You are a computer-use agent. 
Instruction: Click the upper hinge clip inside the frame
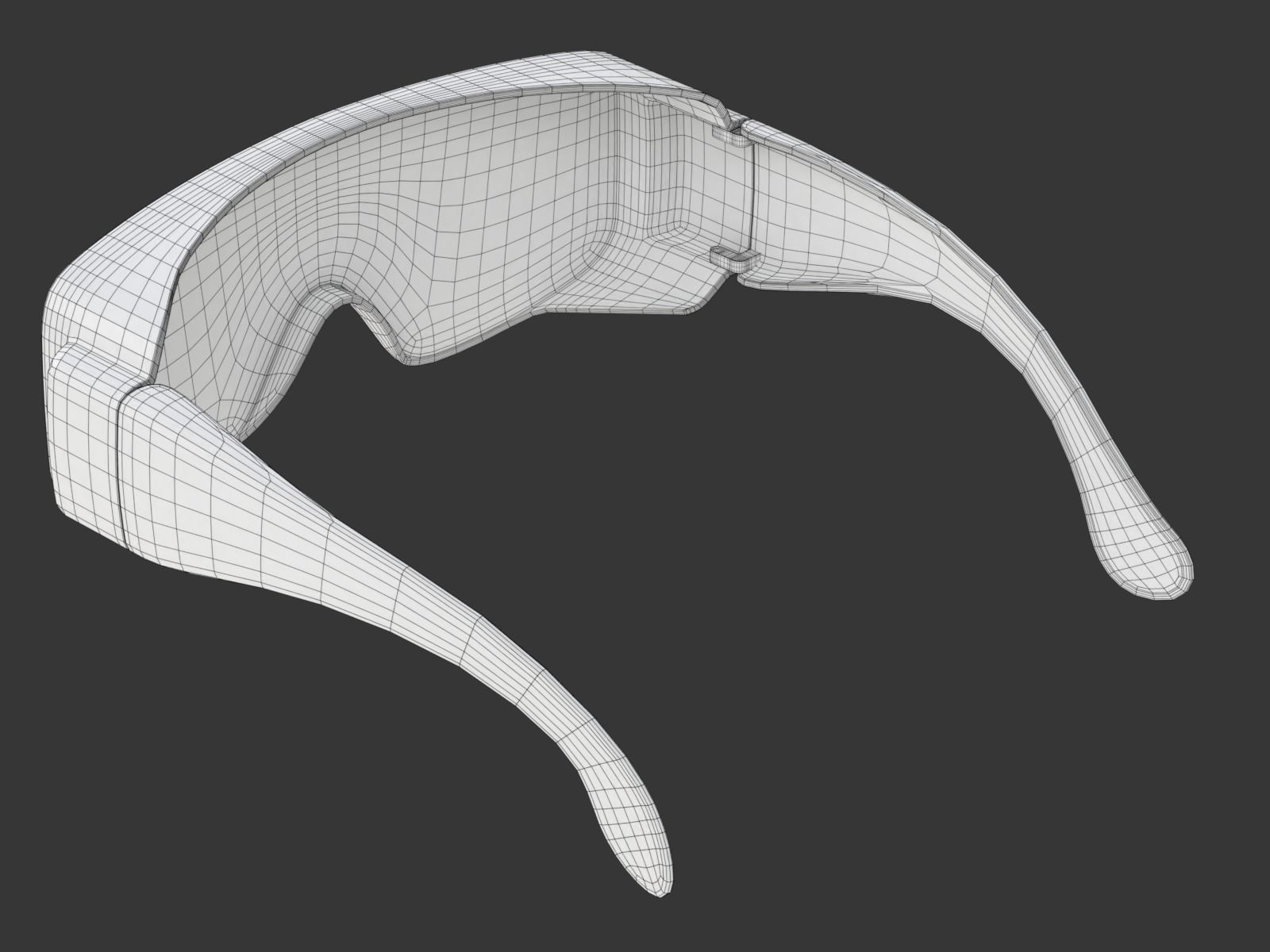732,140
